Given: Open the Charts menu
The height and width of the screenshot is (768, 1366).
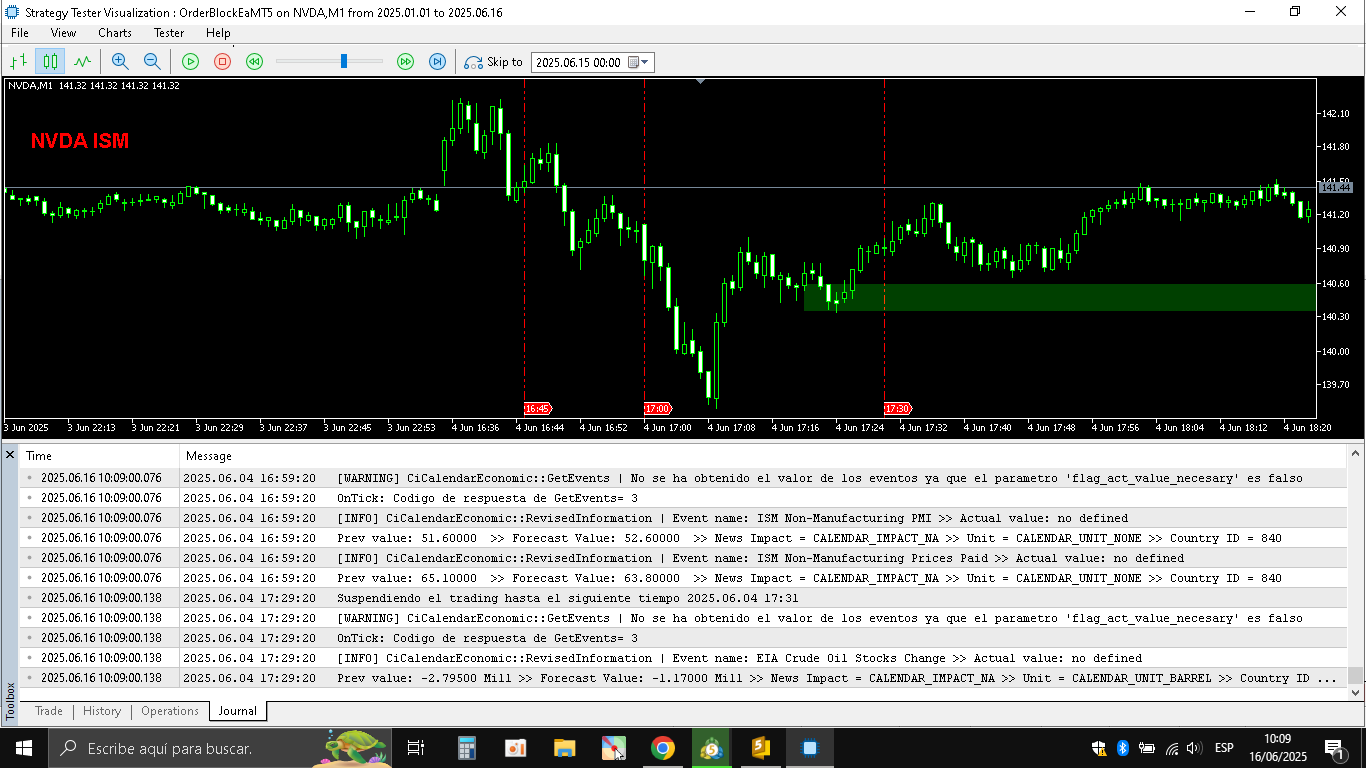Looking at the screenshot, I should point(115,33).
